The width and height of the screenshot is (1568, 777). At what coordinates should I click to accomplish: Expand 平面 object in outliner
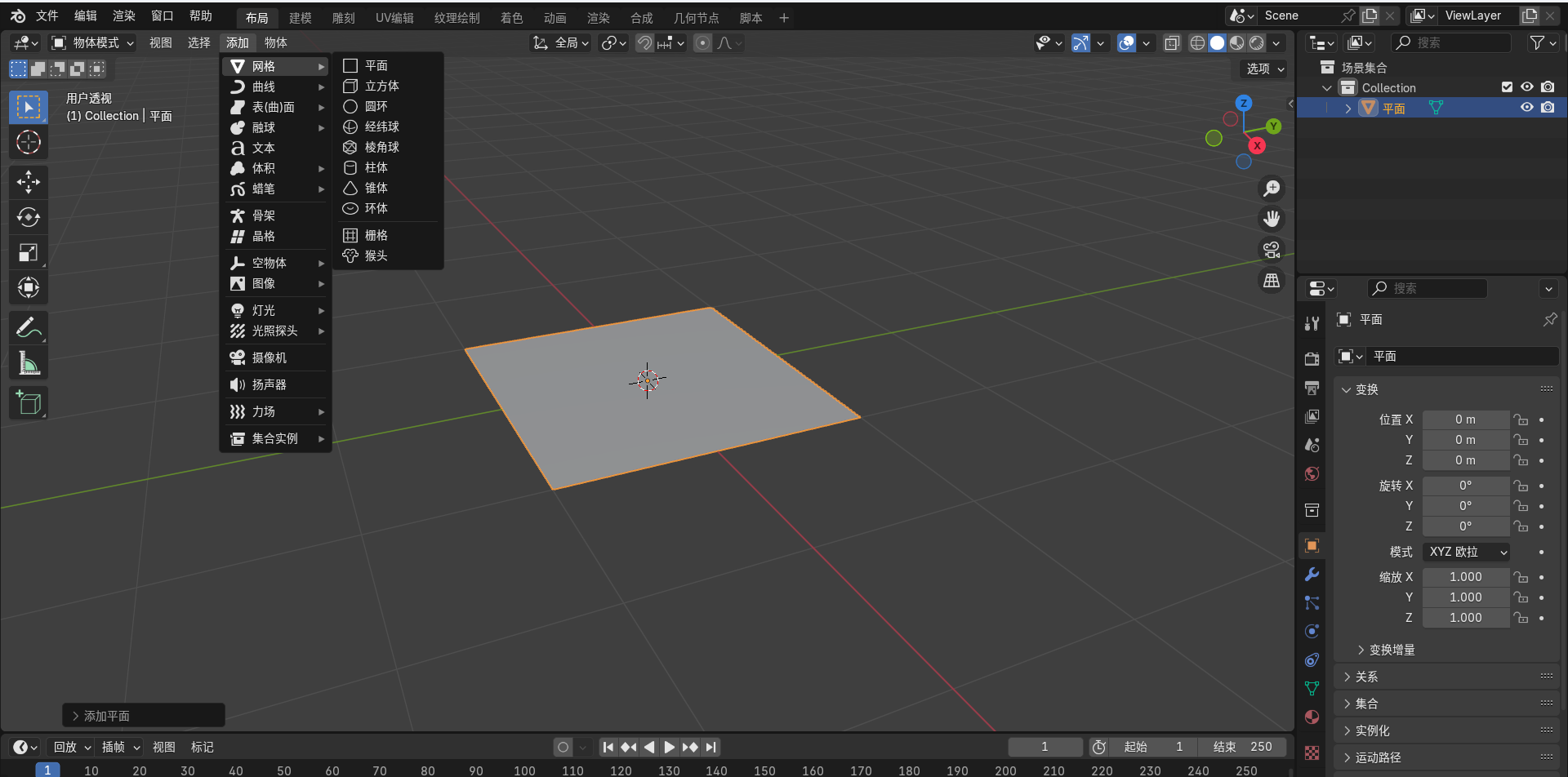[1348, 108]
